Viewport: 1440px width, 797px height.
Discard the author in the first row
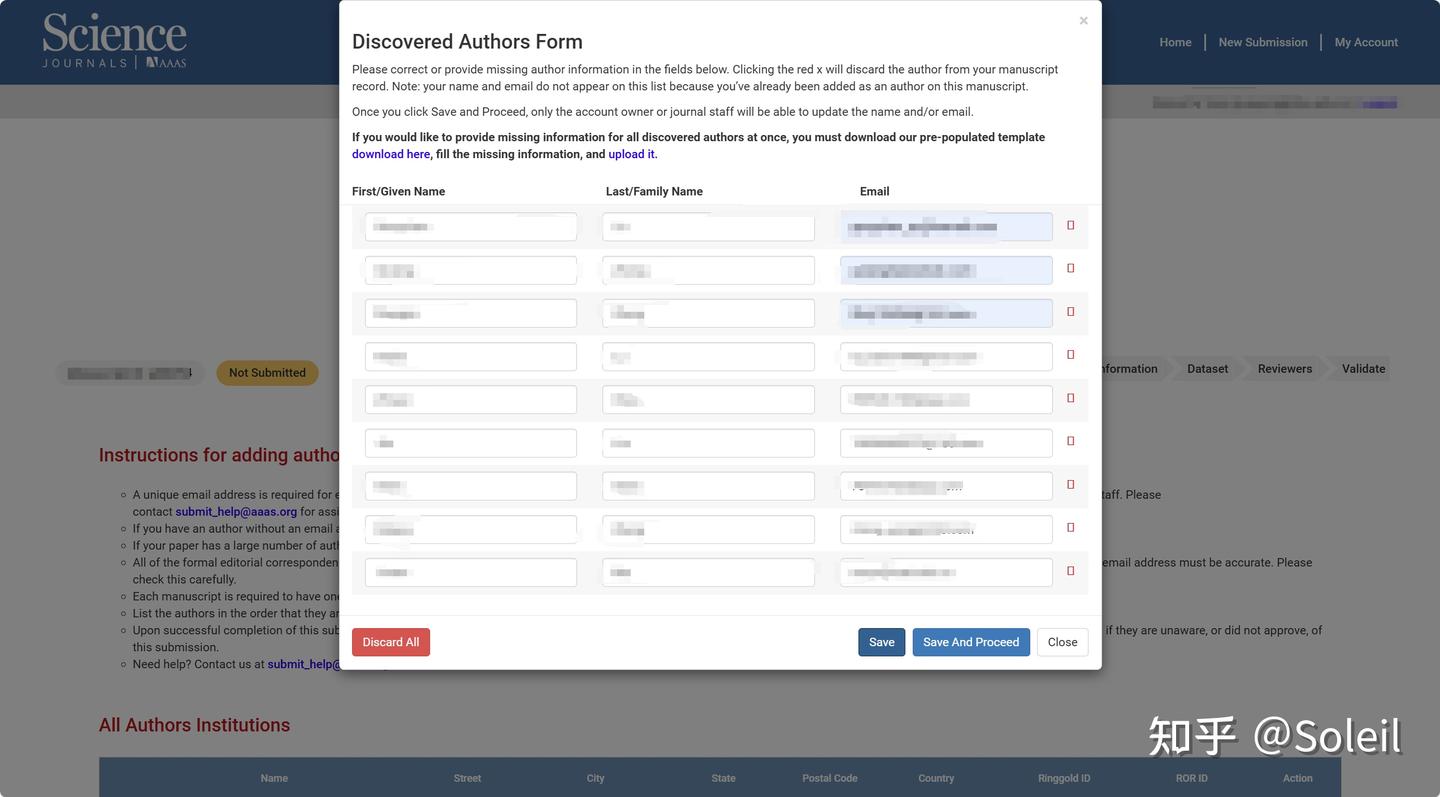pos(1071,225)
